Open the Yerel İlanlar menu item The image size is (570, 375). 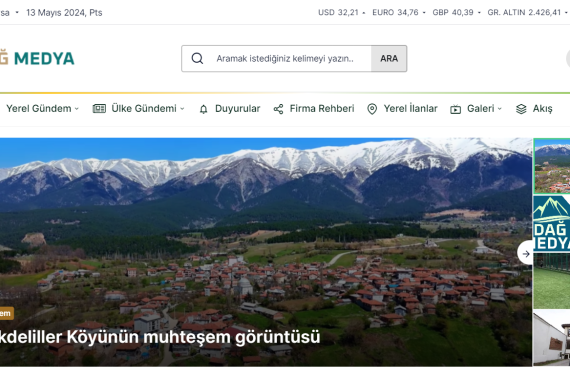coord(410,109)
